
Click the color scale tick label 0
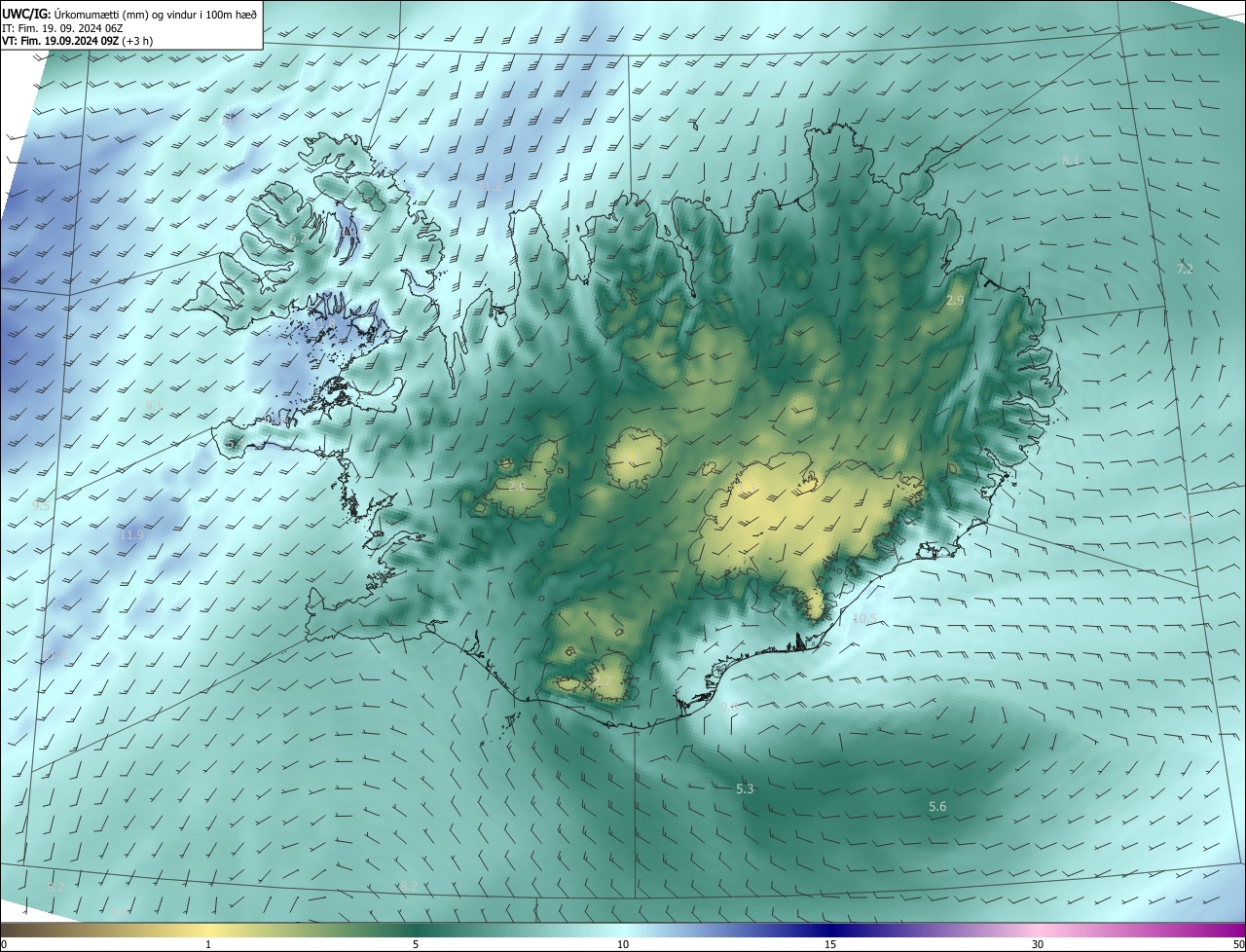click(3, 945)
